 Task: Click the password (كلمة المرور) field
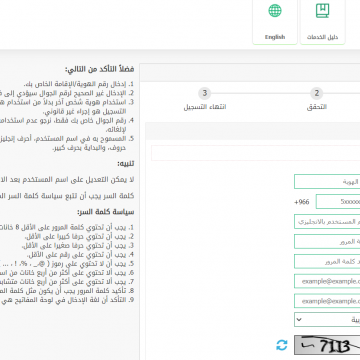click(x=327, y=242)
